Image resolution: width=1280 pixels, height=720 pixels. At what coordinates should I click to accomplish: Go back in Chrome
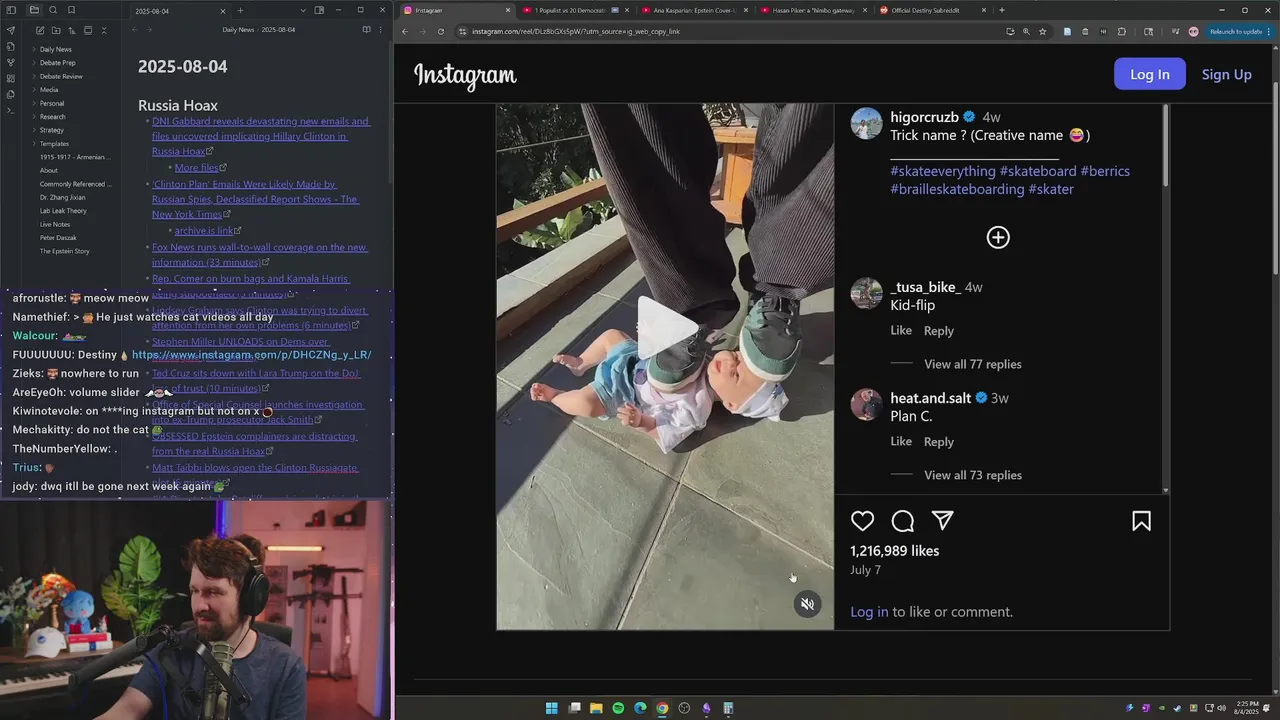(405, 31)
